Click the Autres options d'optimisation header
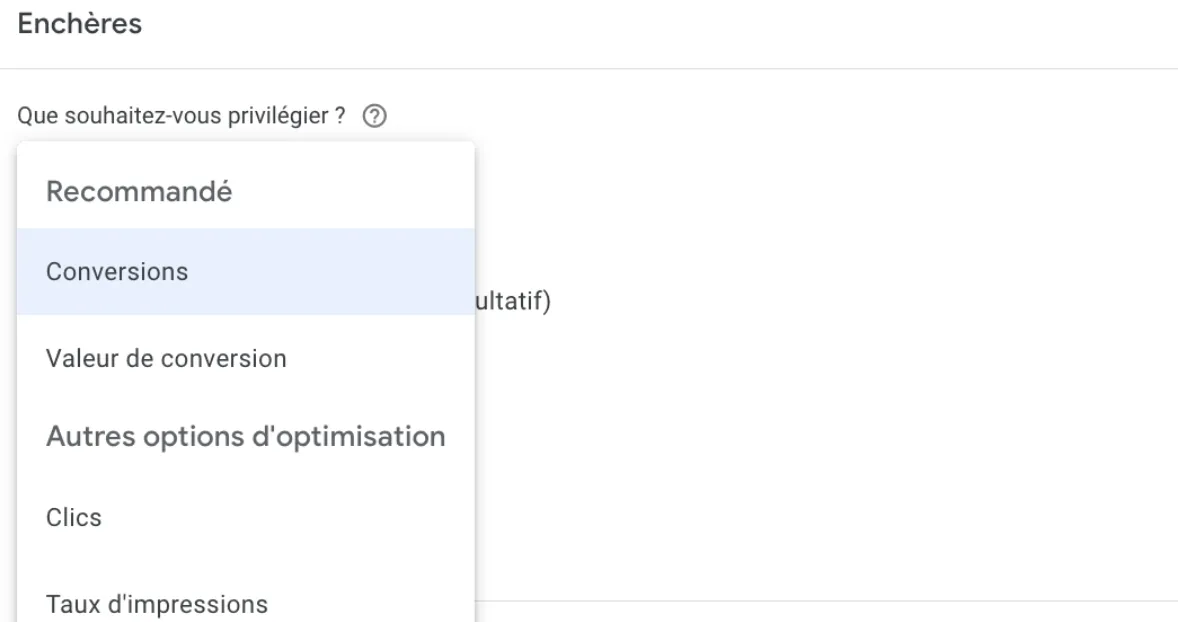This screenshot has width=1178, height=622. pyautogui.click(x=246, y=436)
